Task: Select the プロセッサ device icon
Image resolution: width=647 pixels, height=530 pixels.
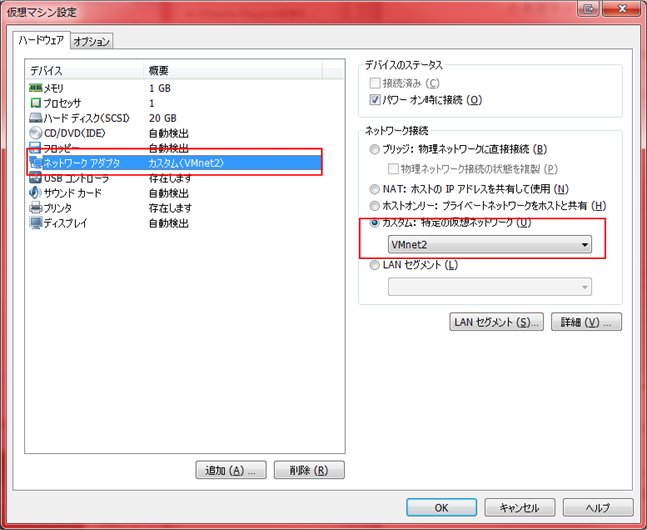Action: tap(35, 103)
